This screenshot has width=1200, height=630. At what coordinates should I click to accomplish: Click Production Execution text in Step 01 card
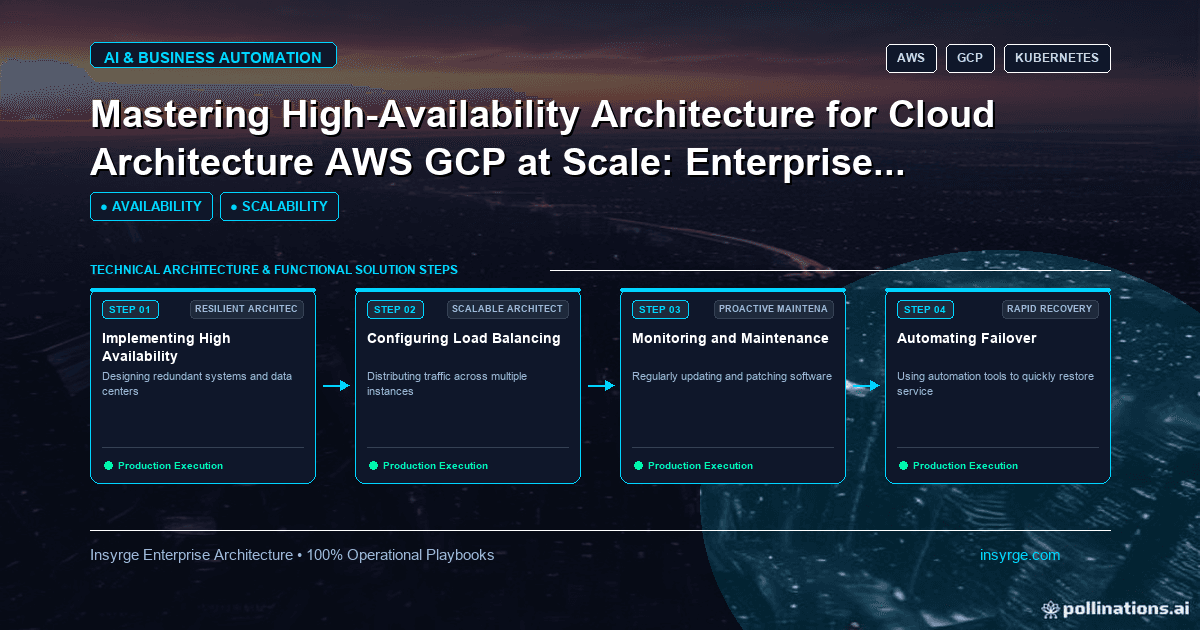[170, 466]
